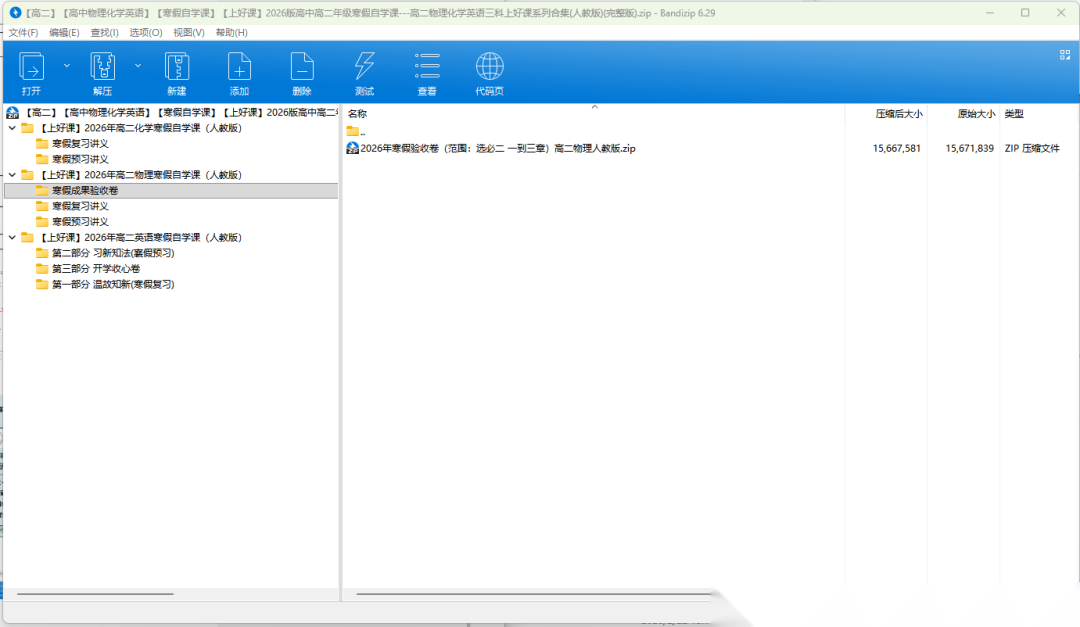Open the dropdown arrow next to 打开

(x=67, y=65)
